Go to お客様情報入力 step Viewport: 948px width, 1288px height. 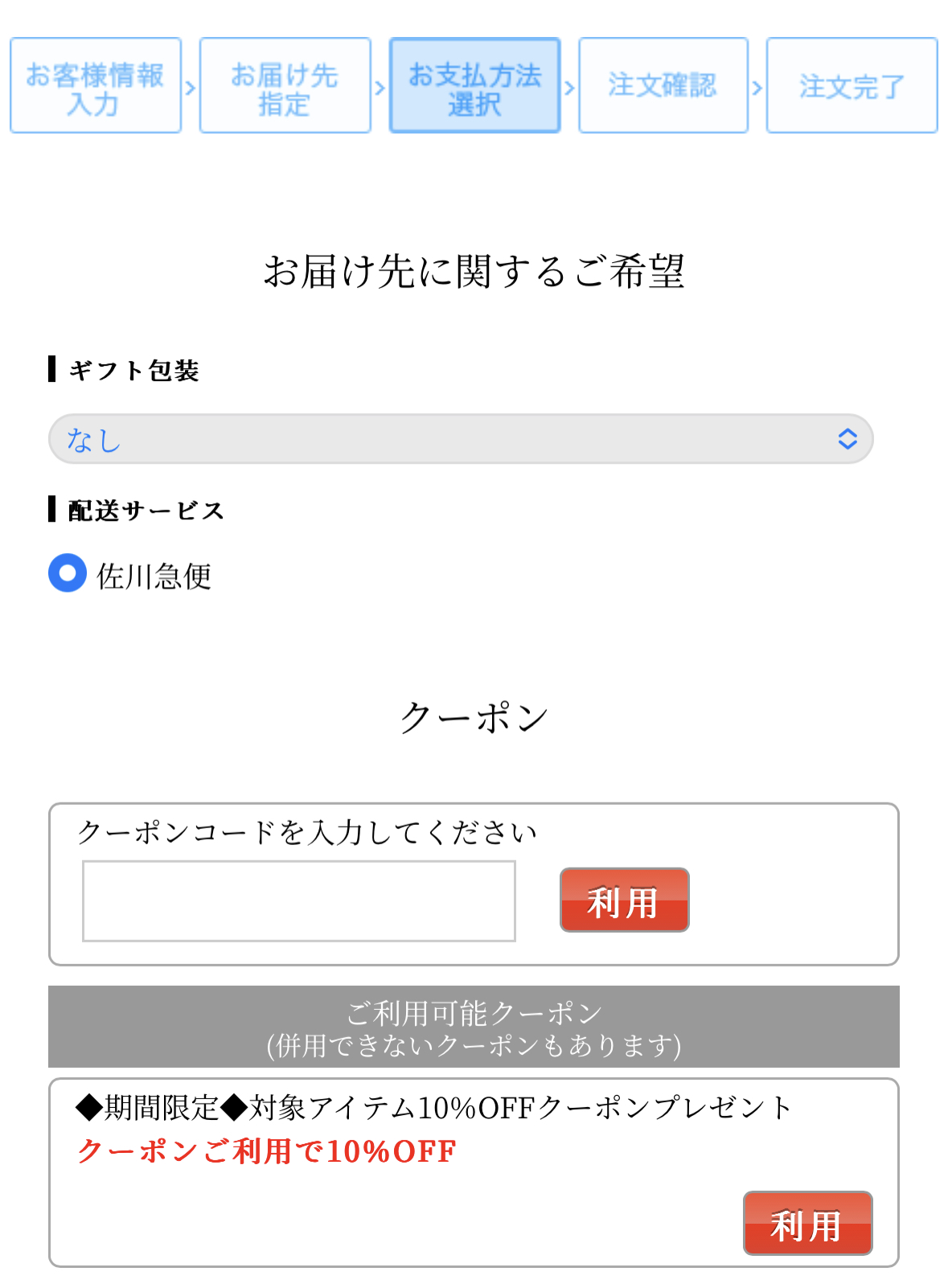tap(96, 85)
